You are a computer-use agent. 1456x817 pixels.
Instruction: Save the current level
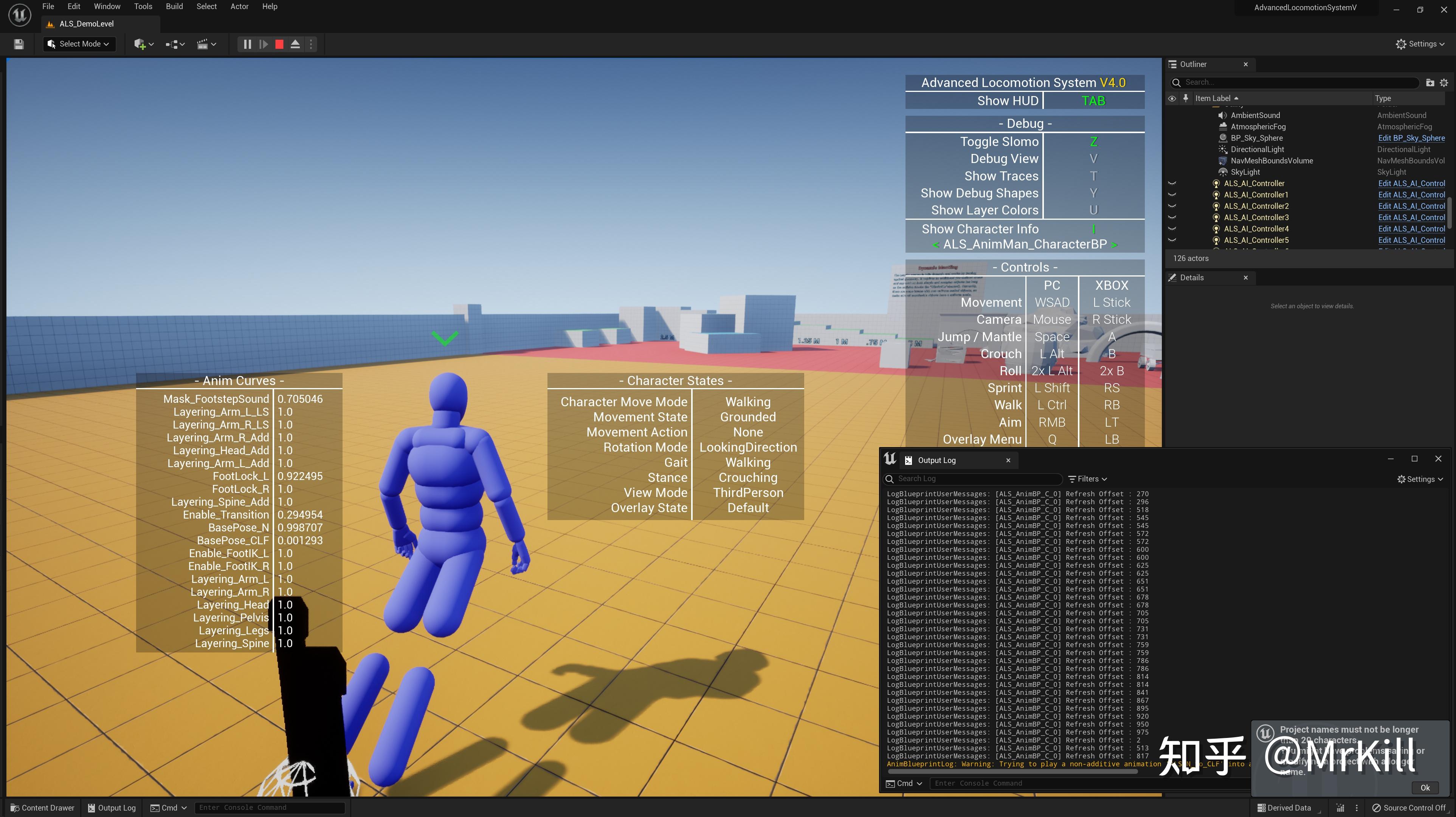[19, 43]
